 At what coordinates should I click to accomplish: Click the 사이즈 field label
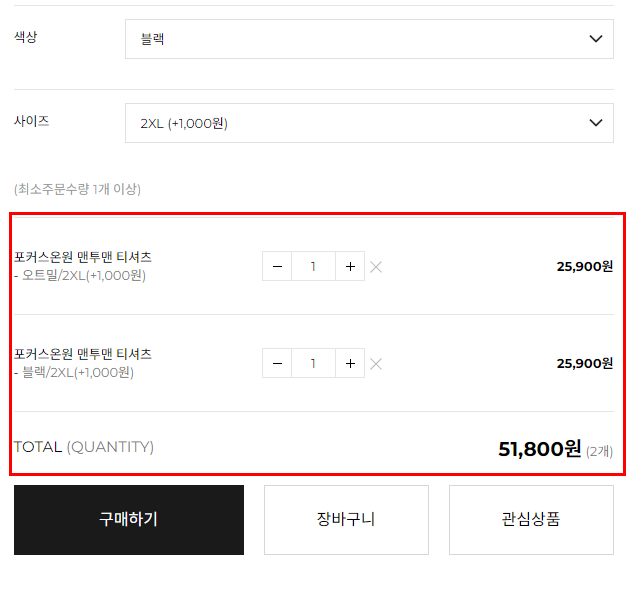point(32,121)
